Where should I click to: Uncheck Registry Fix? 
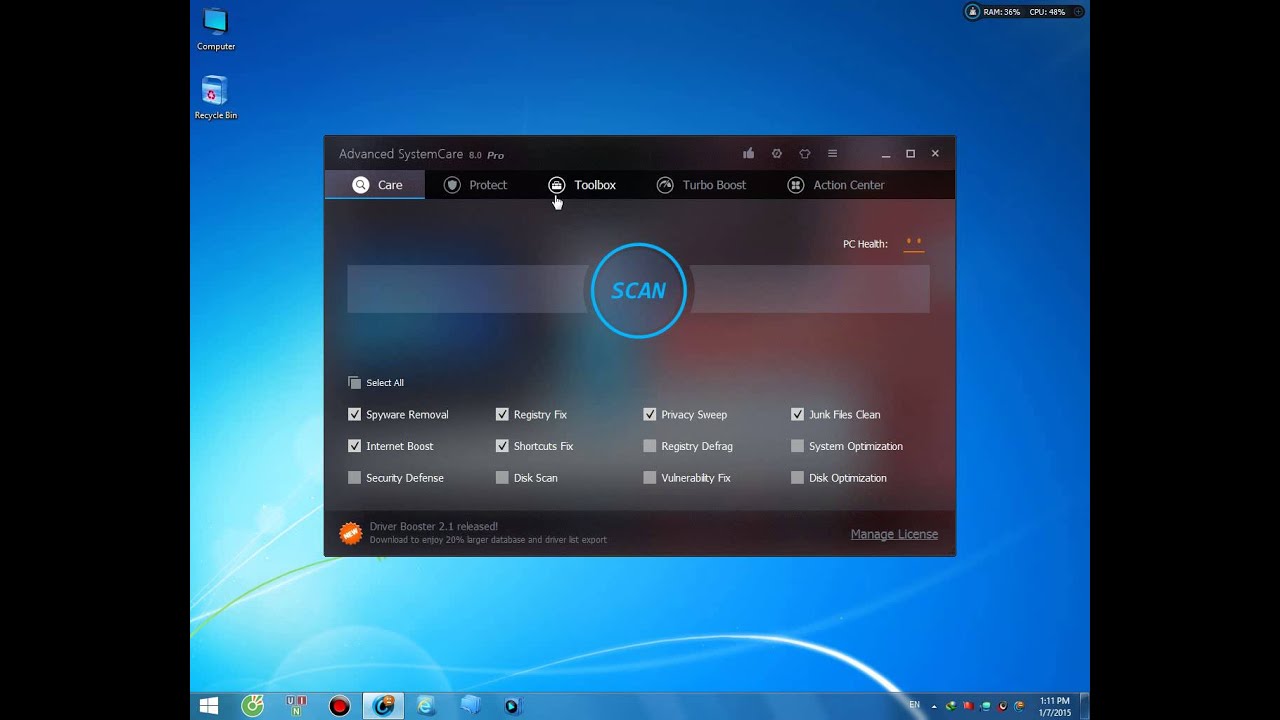(x=502, y=414)
